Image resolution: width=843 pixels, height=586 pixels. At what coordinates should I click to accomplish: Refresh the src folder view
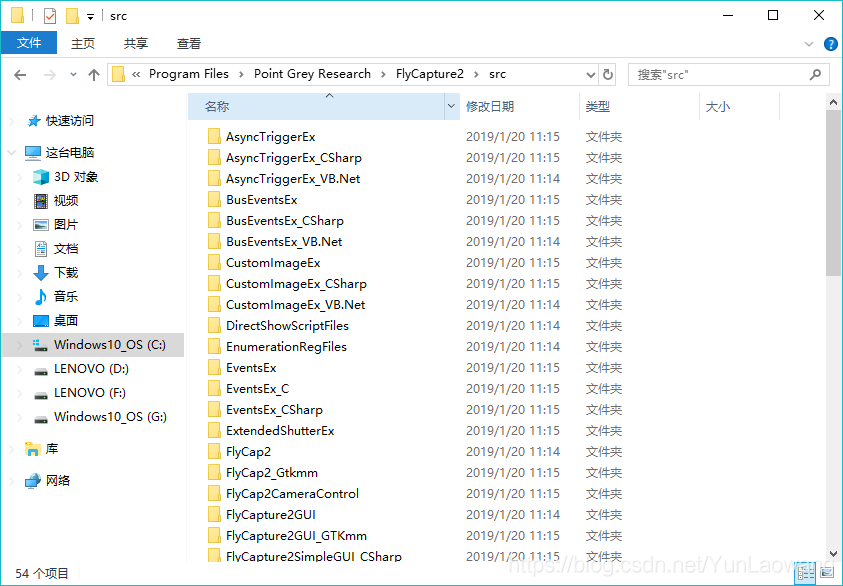[608, 74]
